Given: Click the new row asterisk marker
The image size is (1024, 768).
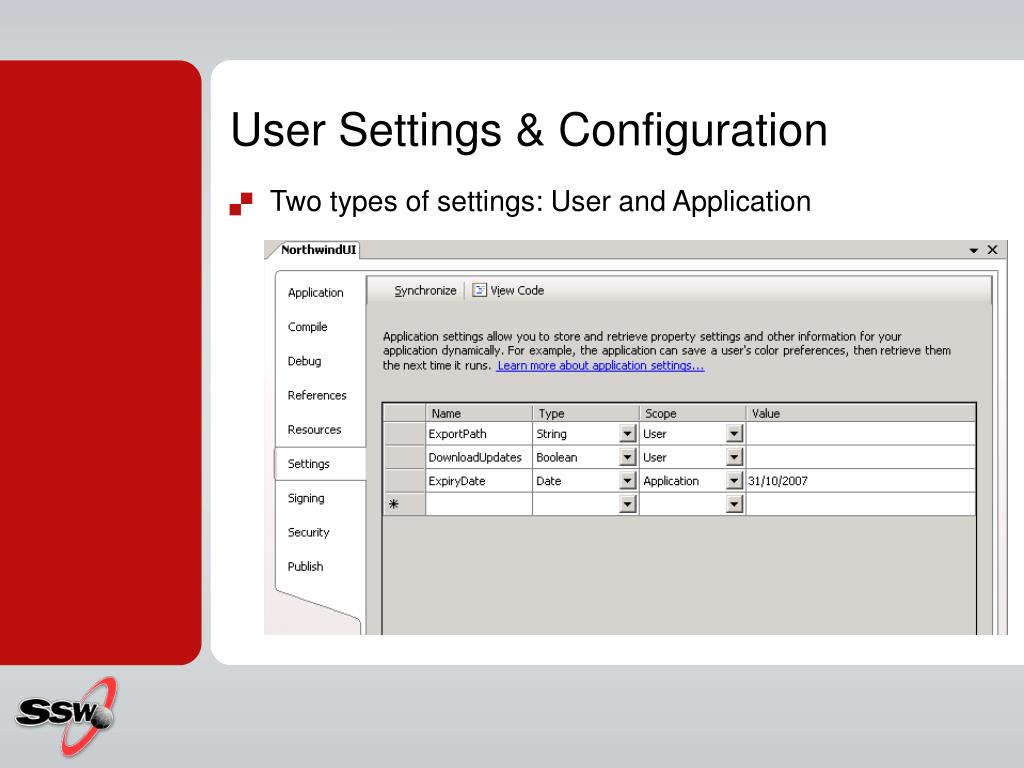Looking at the screenshot, I should pos(394,504).
